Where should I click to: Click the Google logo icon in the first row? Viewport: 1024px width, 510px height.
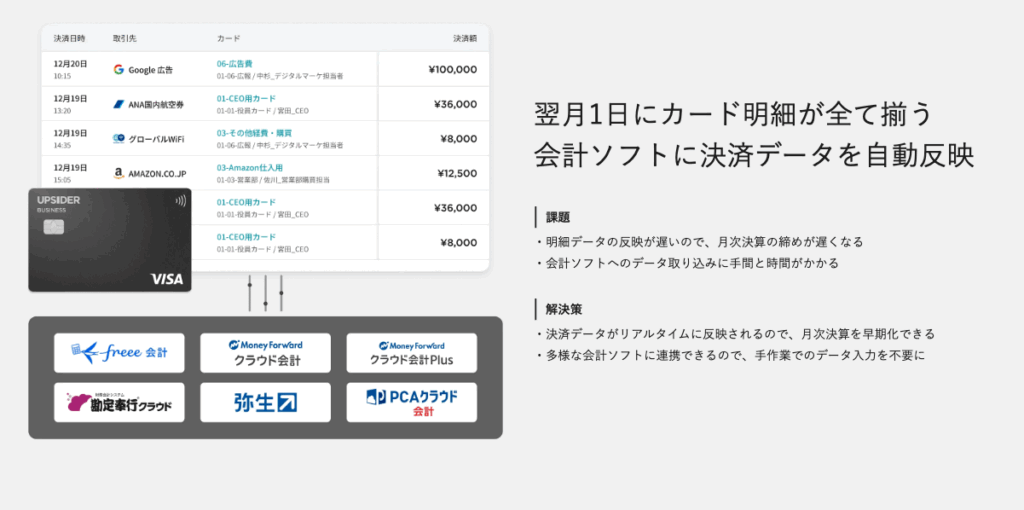(x=119, y=70)
